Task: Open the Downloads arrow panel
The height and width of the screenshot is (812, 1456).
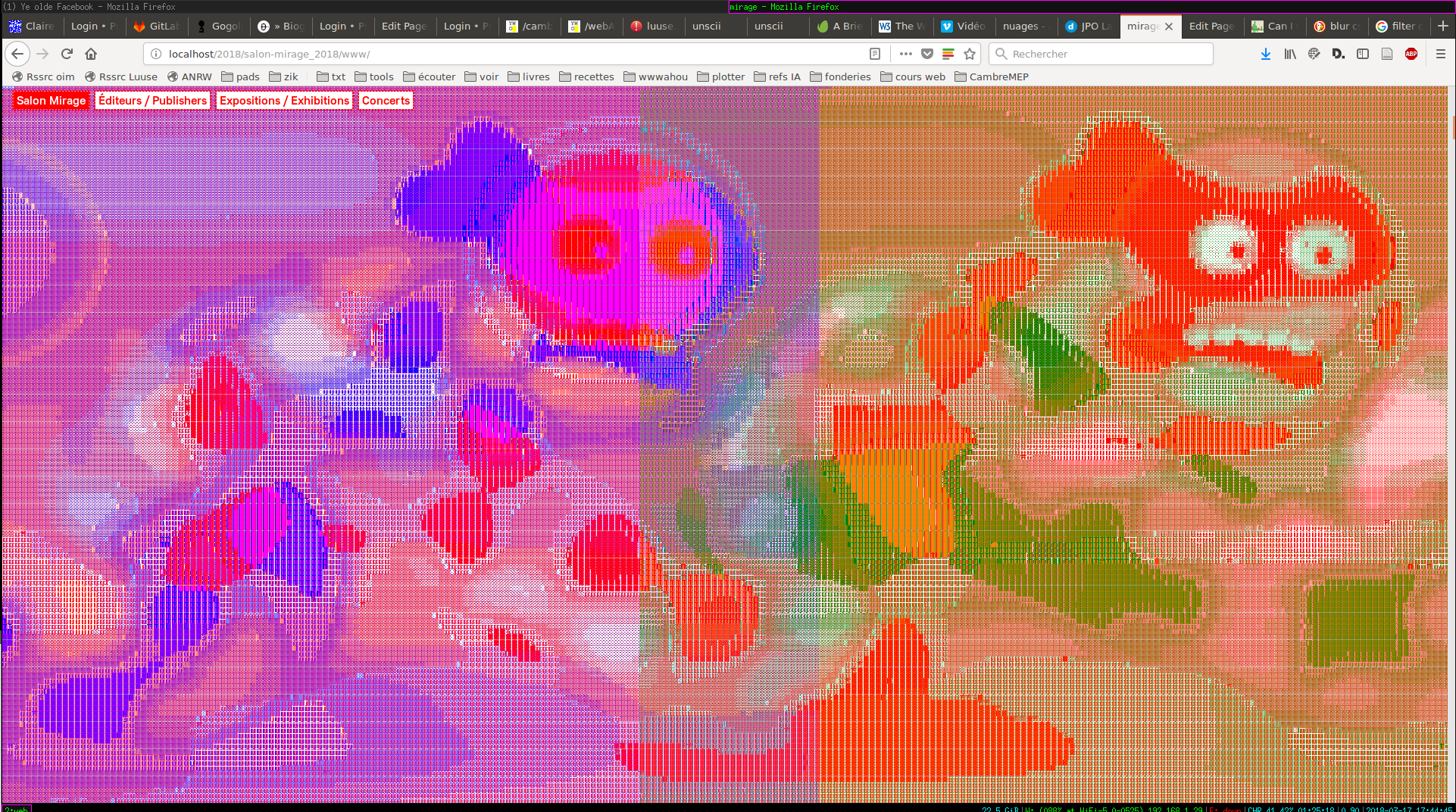Action: pos(1265,54)
